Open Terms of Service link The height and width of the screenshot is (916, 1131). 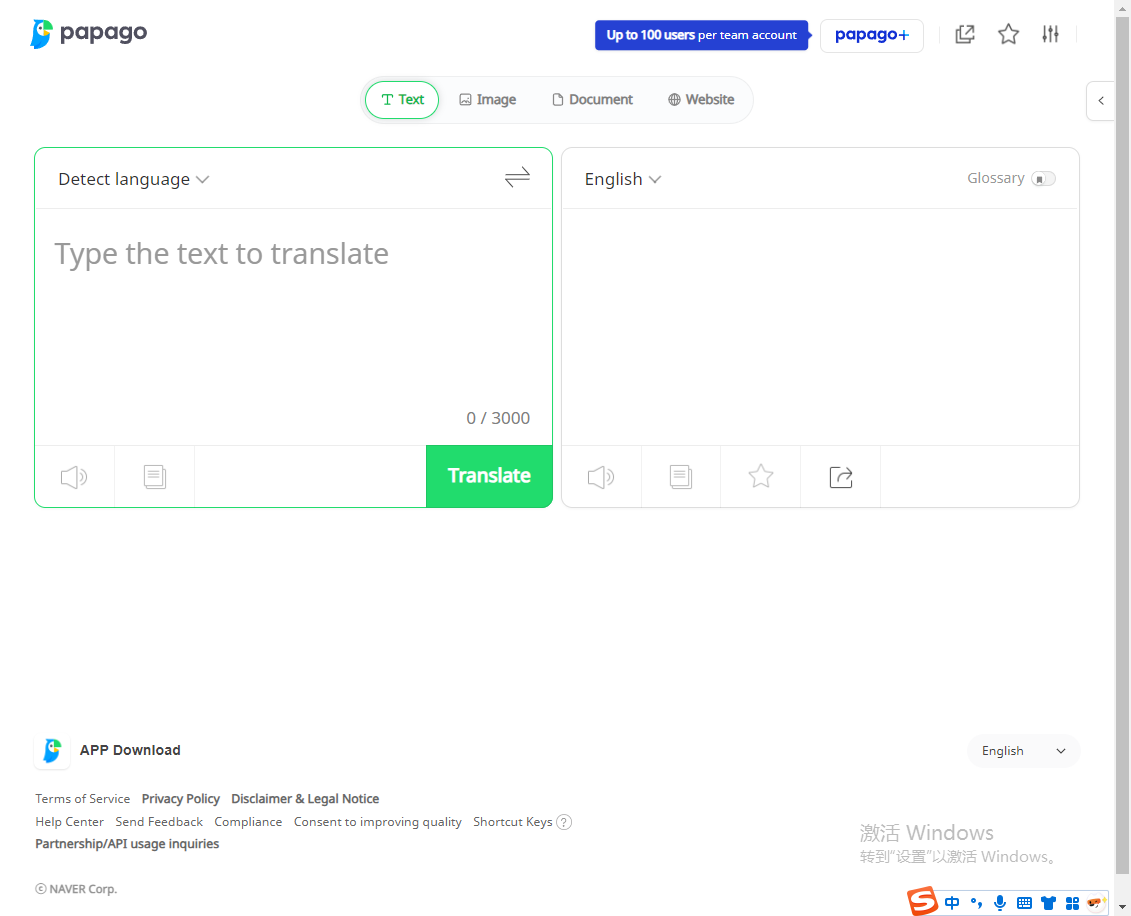tap(83, 799)
